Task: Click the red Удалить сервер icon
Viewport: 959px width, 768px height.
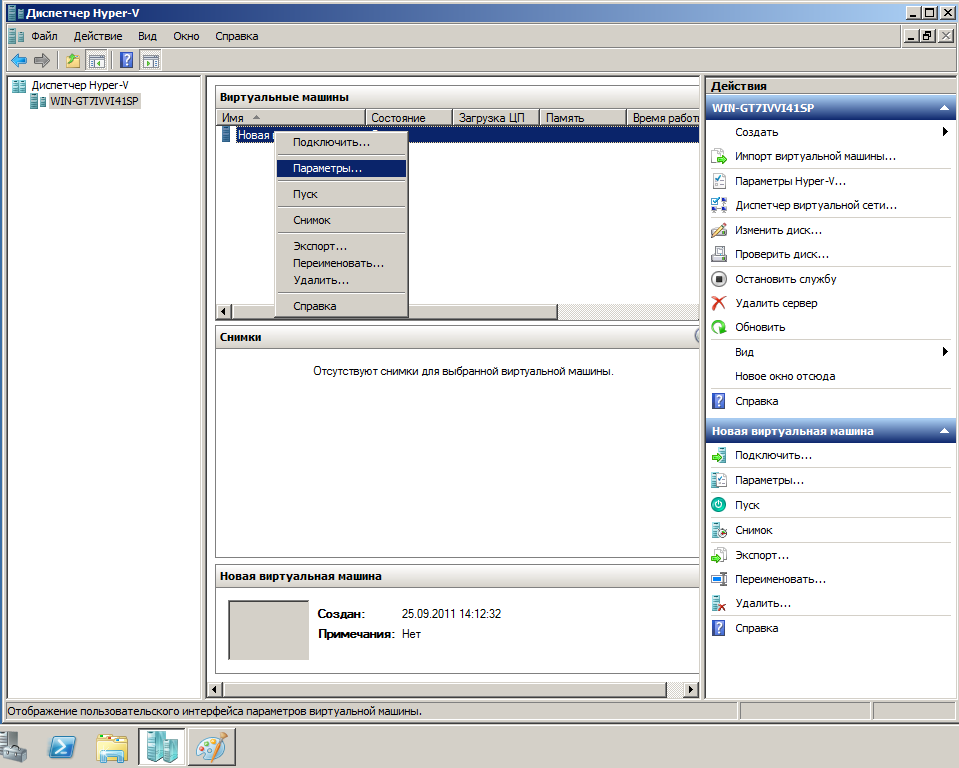Action: [x=718, y=303]
